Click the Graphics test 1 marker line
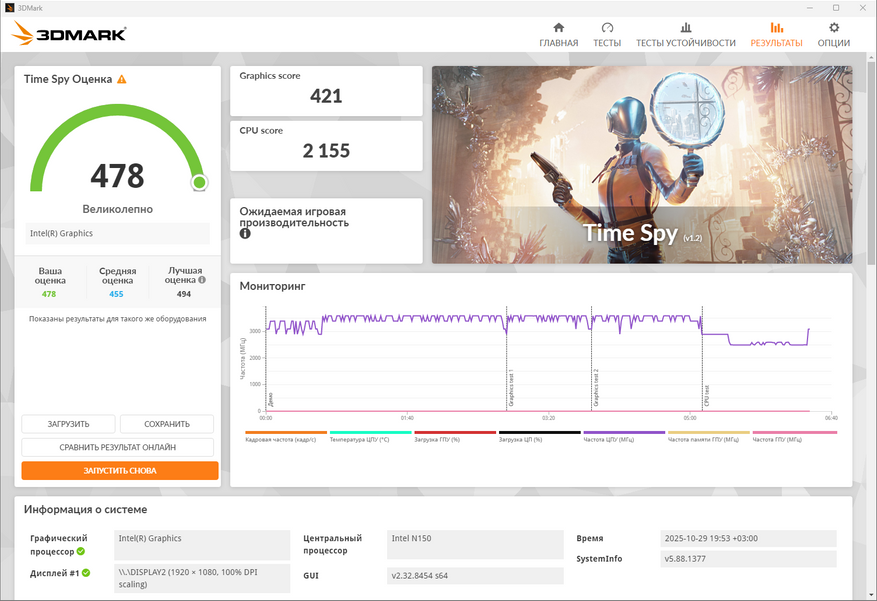 click(507, 358)
